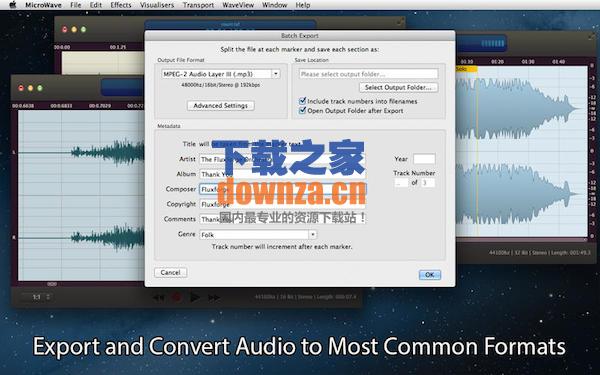Screen dimensions: 600x375
Task: Click the Year input field
Action: coord(424,159)
